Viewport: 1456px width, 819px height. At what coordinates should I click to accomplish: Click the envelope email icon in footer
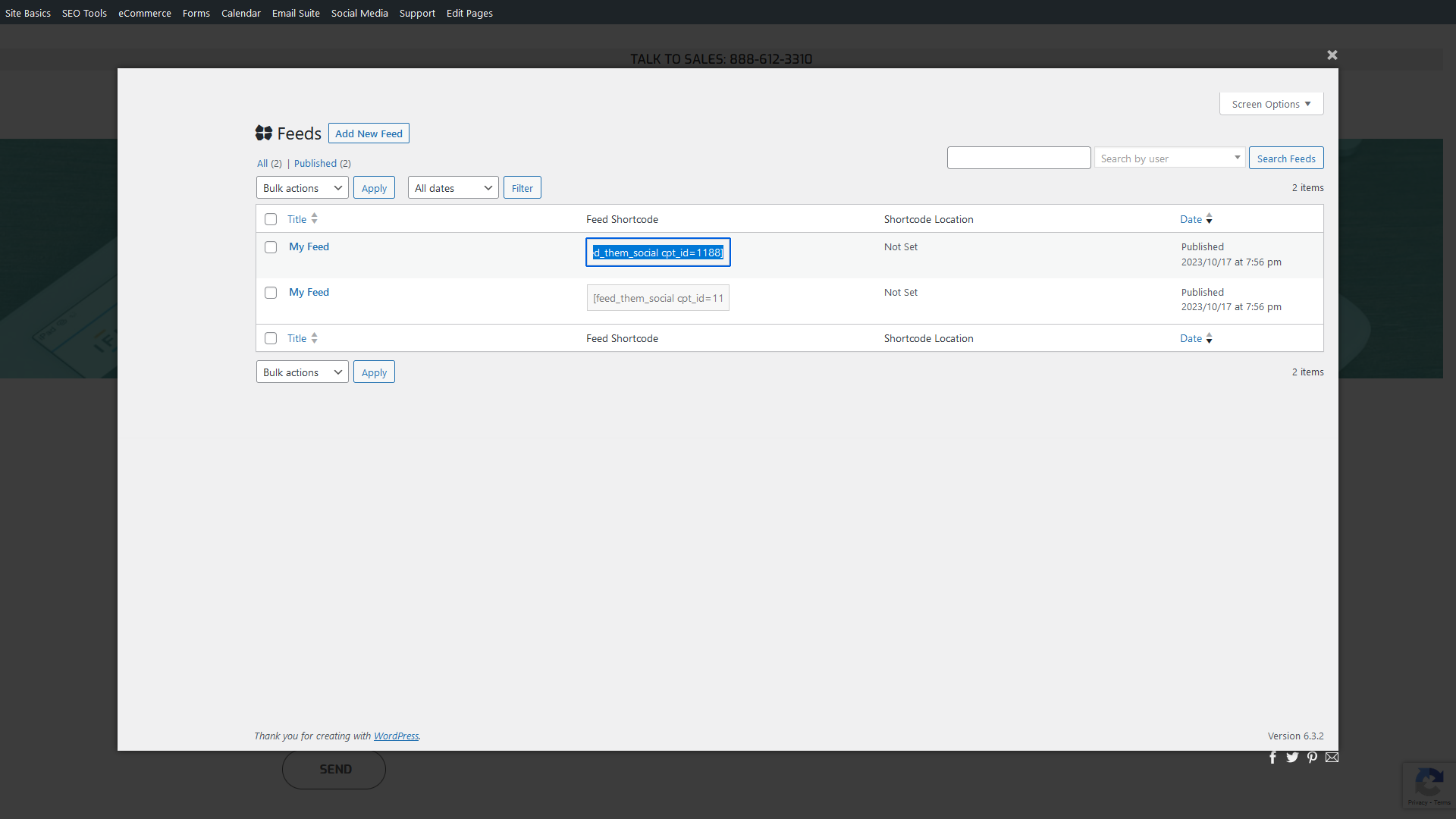click(1332, 757)
